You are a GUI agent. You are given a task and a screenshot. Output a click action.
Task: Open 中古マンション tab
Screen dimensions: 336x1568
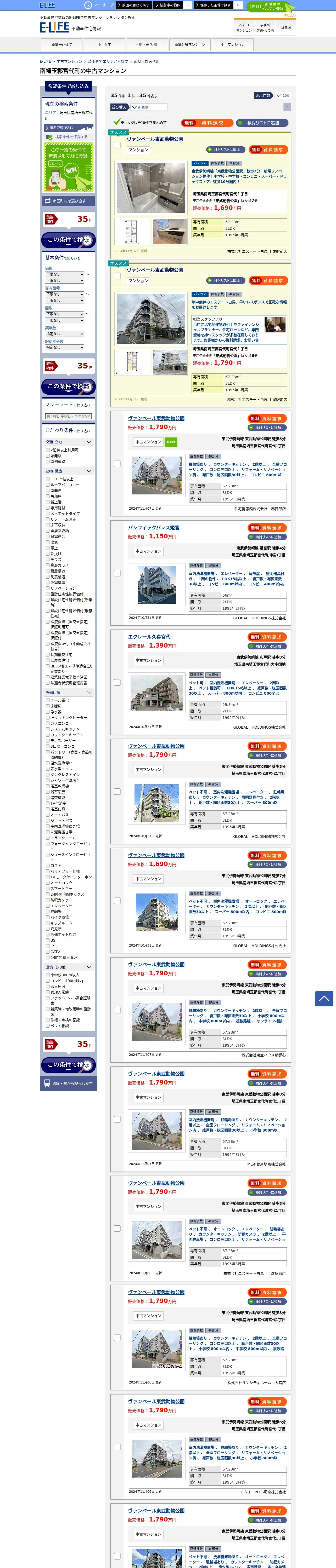[x=232, y=44]
